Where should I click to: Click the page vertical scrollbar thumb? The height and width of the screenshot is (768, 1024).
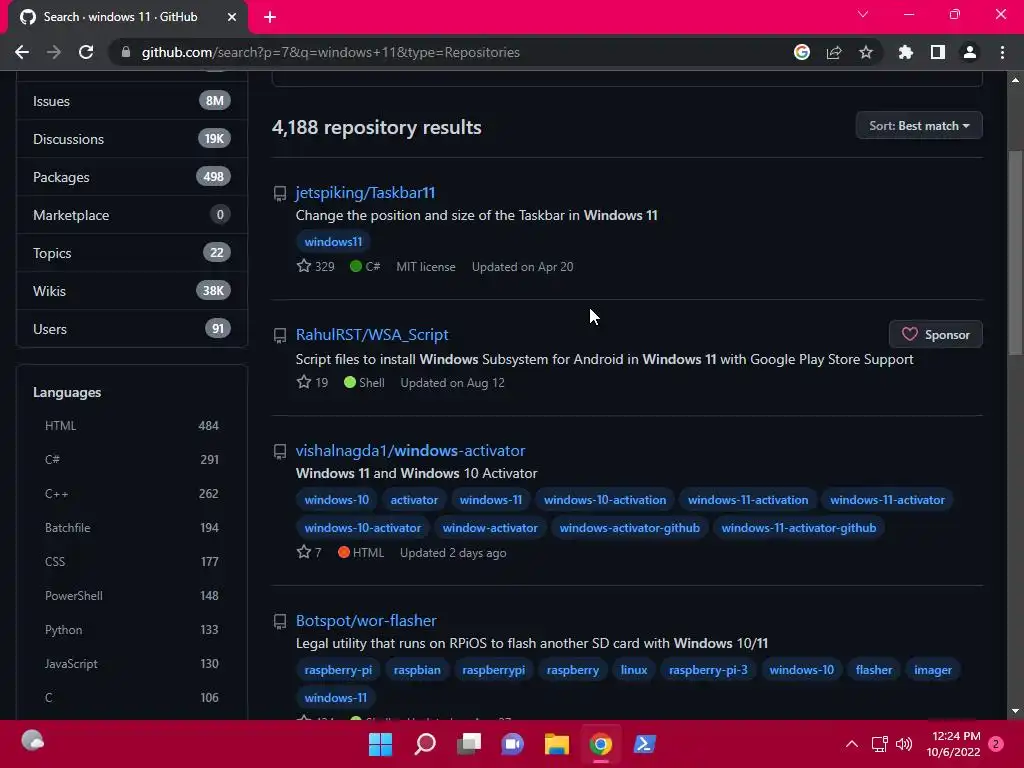pyautogui.click(x=1014, y=253)
